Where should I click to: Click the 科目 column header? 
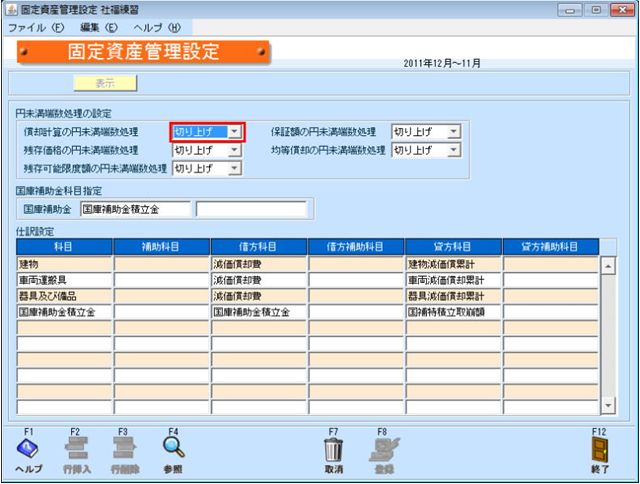[64, 246]
